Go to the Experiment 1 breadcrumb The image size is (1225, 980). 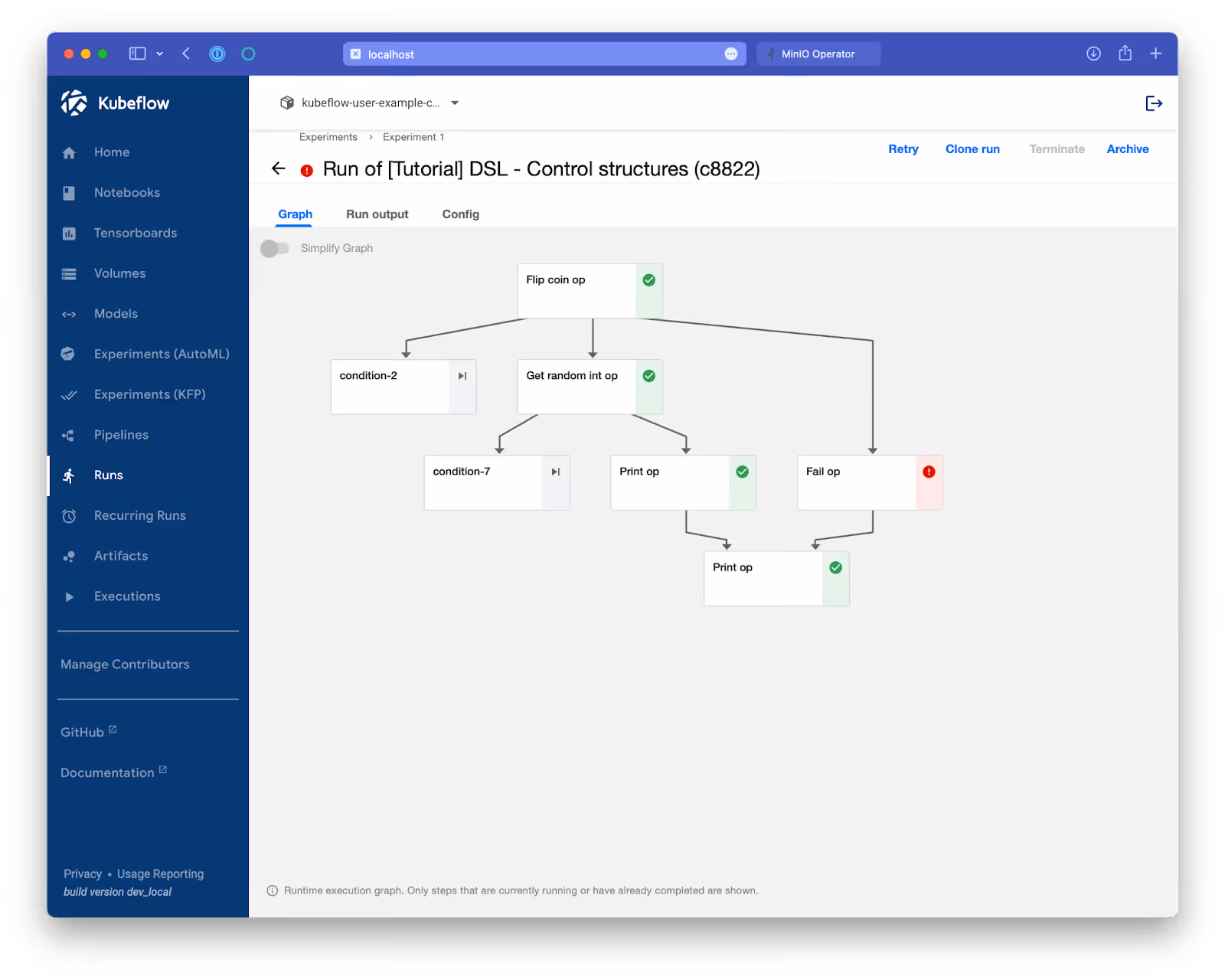click(413, 137)
